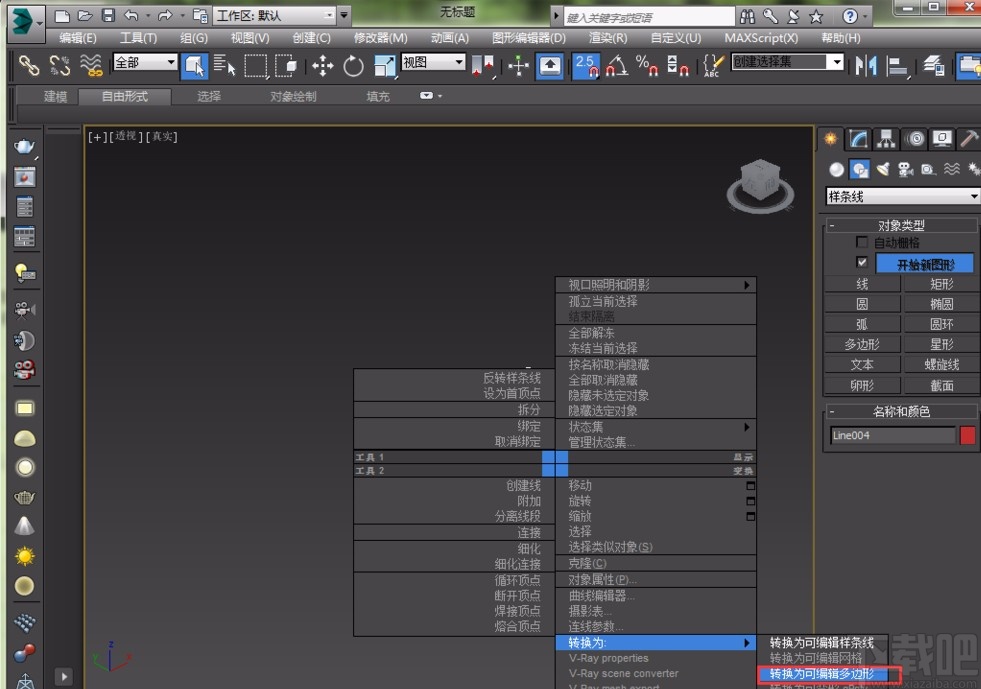Toggle the 开始新图形 checkbox

point(863,262)
